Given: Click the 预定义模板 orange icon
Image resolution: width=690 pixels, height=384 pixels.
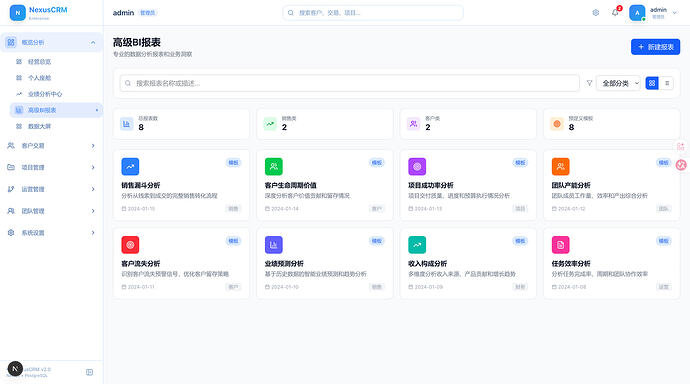Looking at the screenshot, I should (557, 124).
